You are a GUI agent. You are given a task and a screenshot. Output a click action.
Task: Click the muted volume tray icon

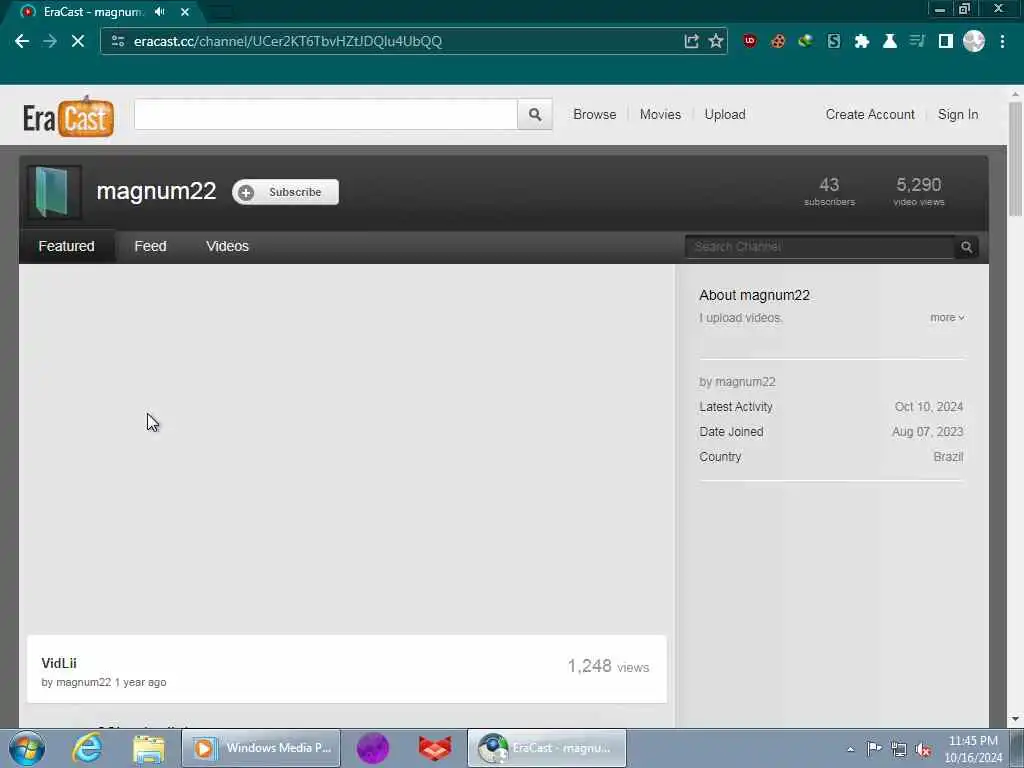923,749
